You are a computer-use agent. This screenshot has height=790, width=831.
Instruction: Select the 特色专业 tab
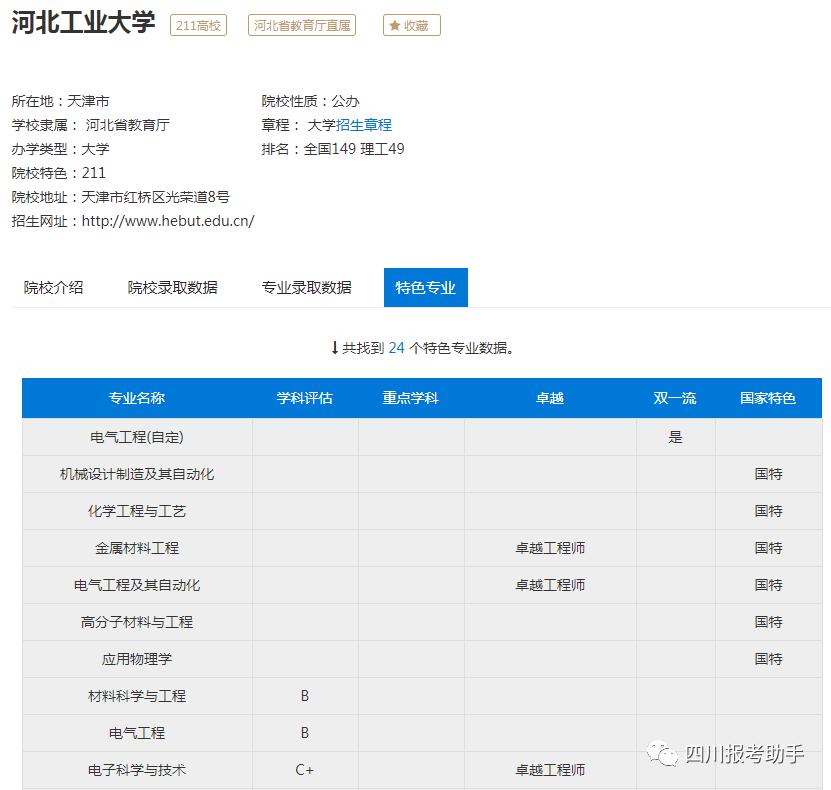pyautogui.click(x=425, y=287)
